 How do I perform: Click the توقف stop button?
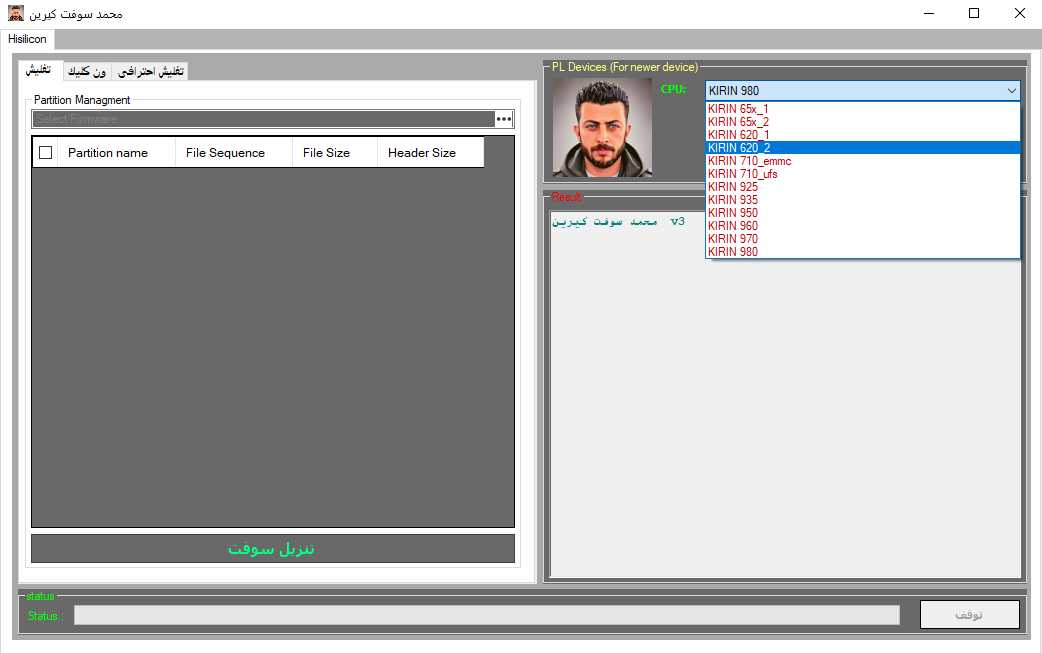click(x=969, y=614)
